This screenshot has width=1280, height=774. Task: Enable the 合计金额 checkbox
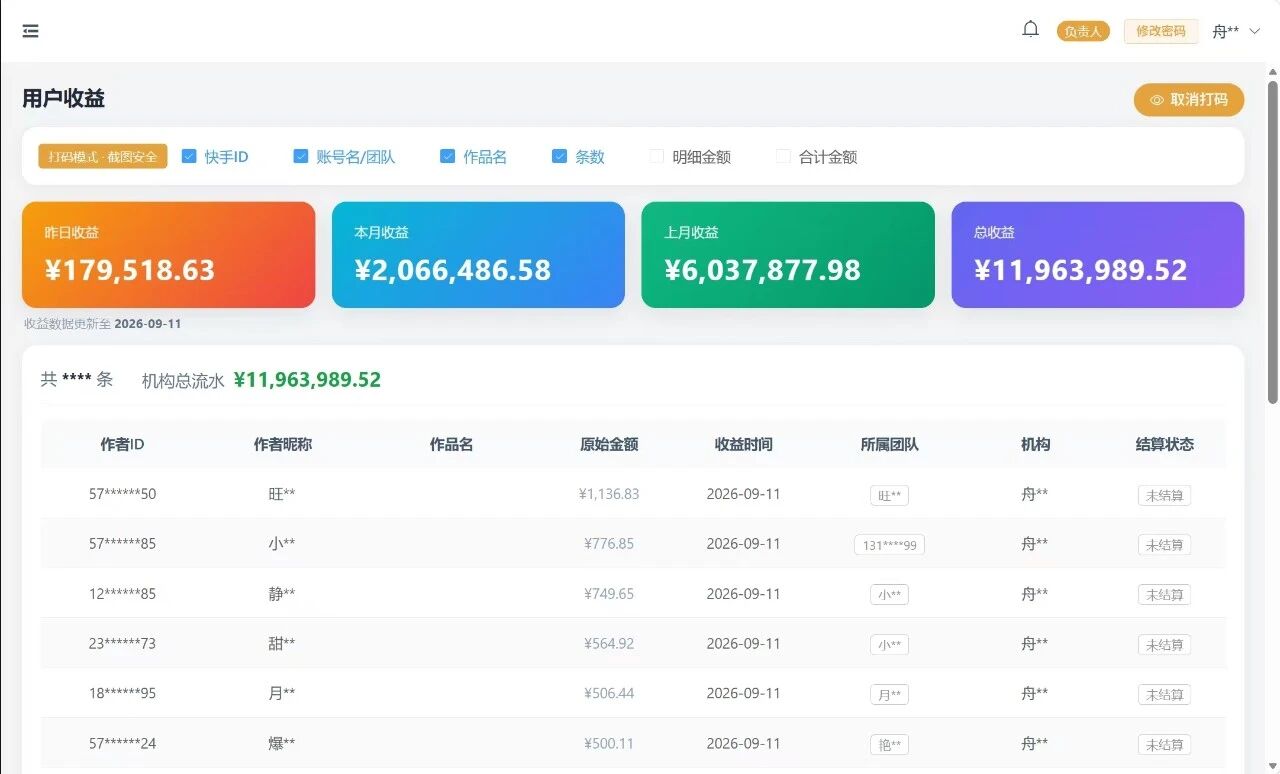point(783,156)
